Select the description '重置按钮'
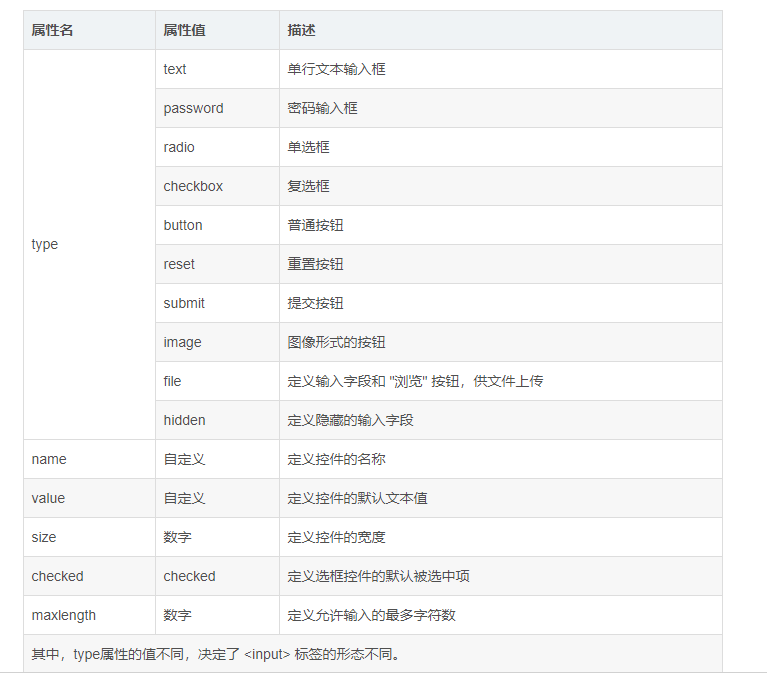 point(316,264)
